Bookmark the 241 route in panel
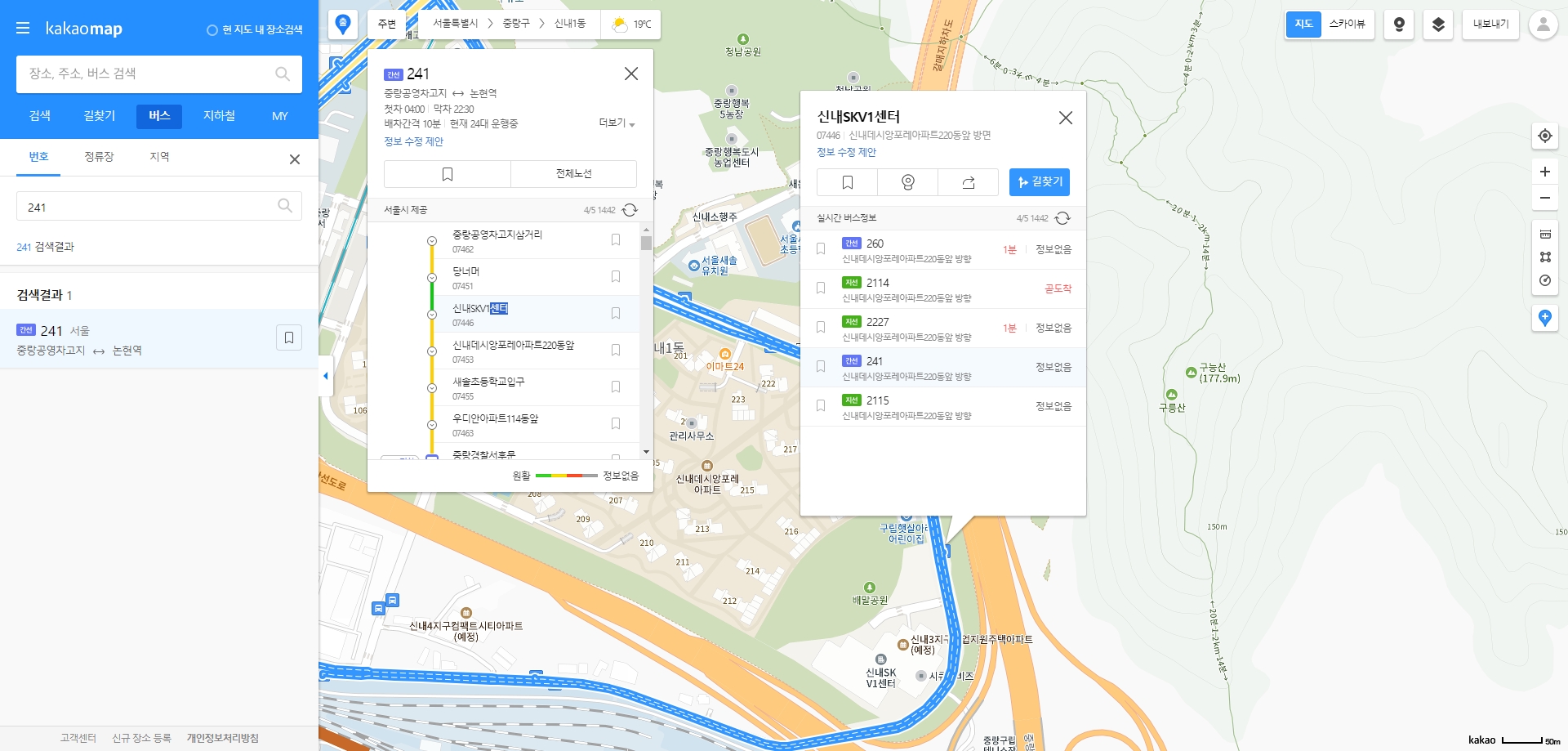1568x751 pixels. pos(448,174)
